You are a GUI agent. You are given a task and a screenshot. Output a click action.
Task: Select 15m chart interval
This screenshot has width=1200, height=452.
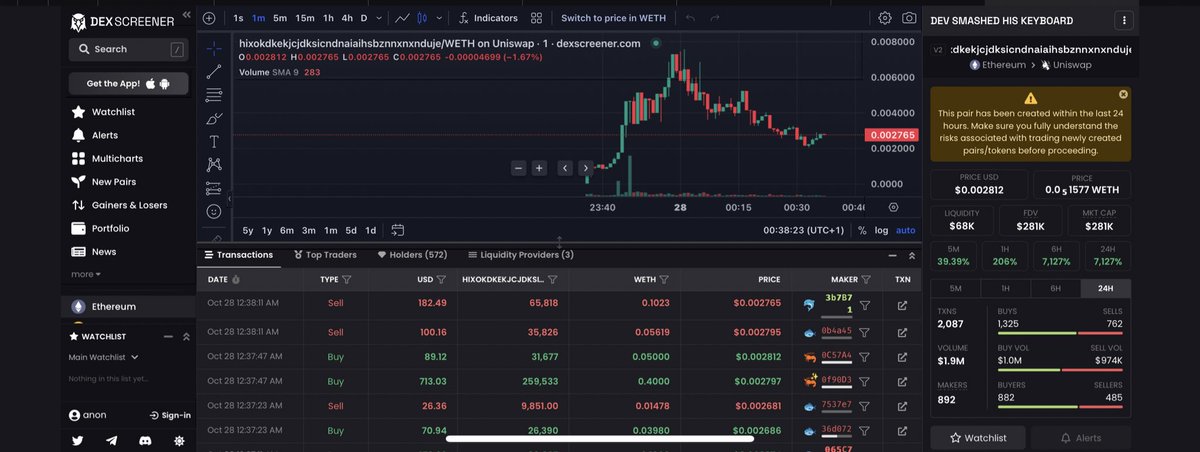pos(305,18)
